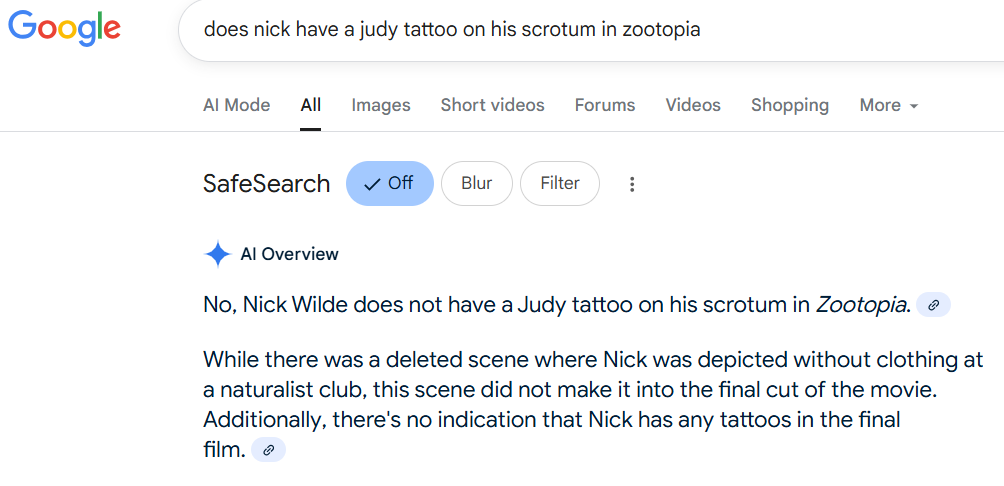Switch to the Images tab
This screenshot has height=486, width=1004.
(381, 105)
